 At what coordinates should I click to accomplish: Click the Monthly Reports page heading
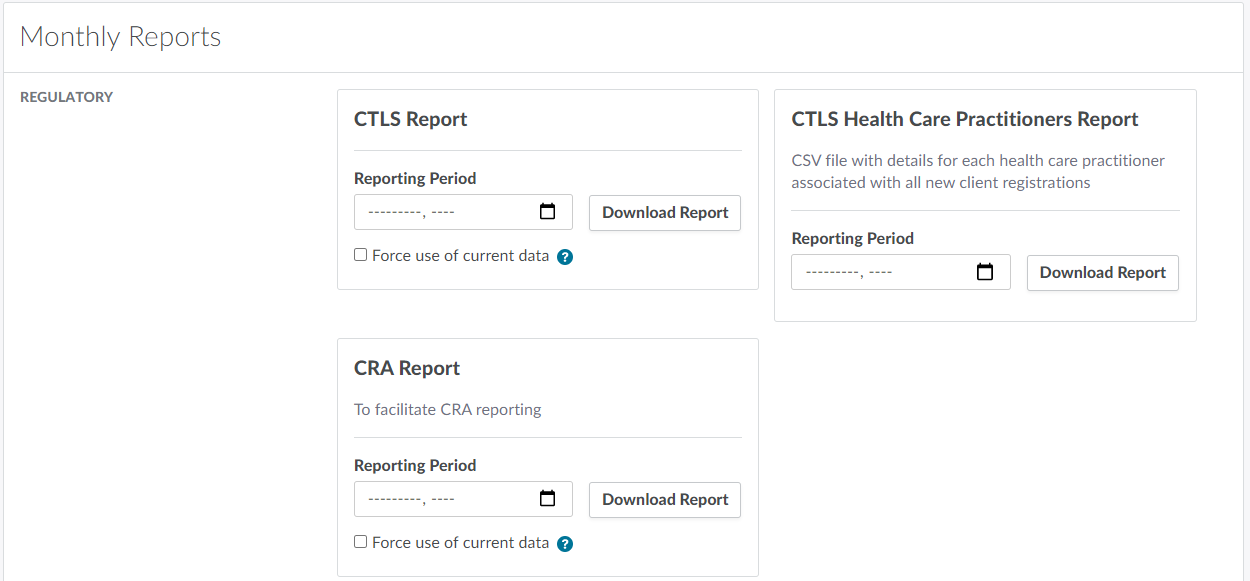(x=120, y=37)
